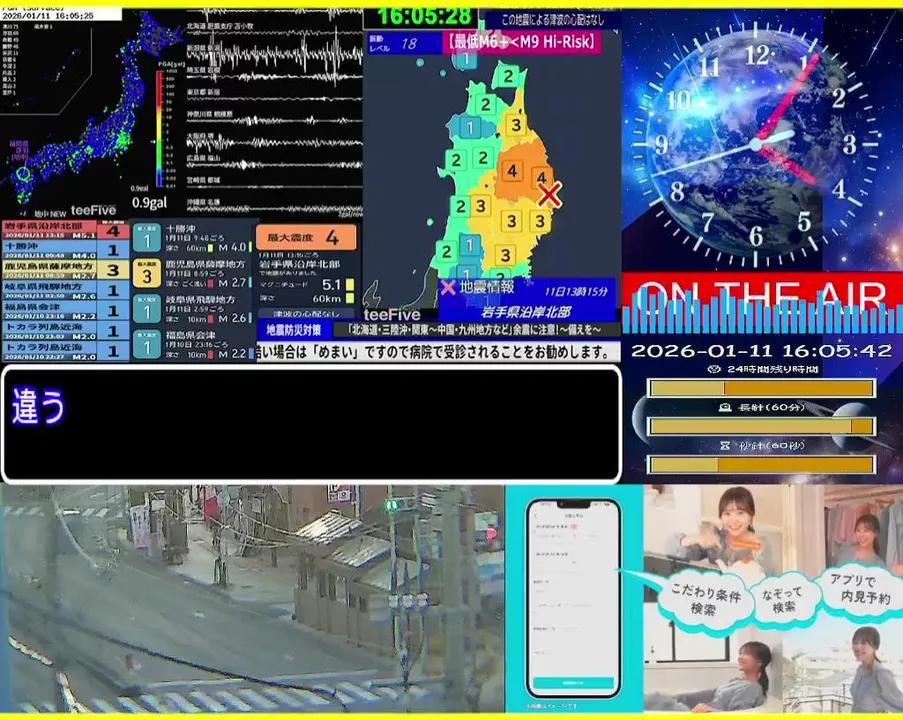Viewport: 903px width, 720px height.
Task: Click the アプリで内見予約 speech bubble
Action: pos(860,589)
